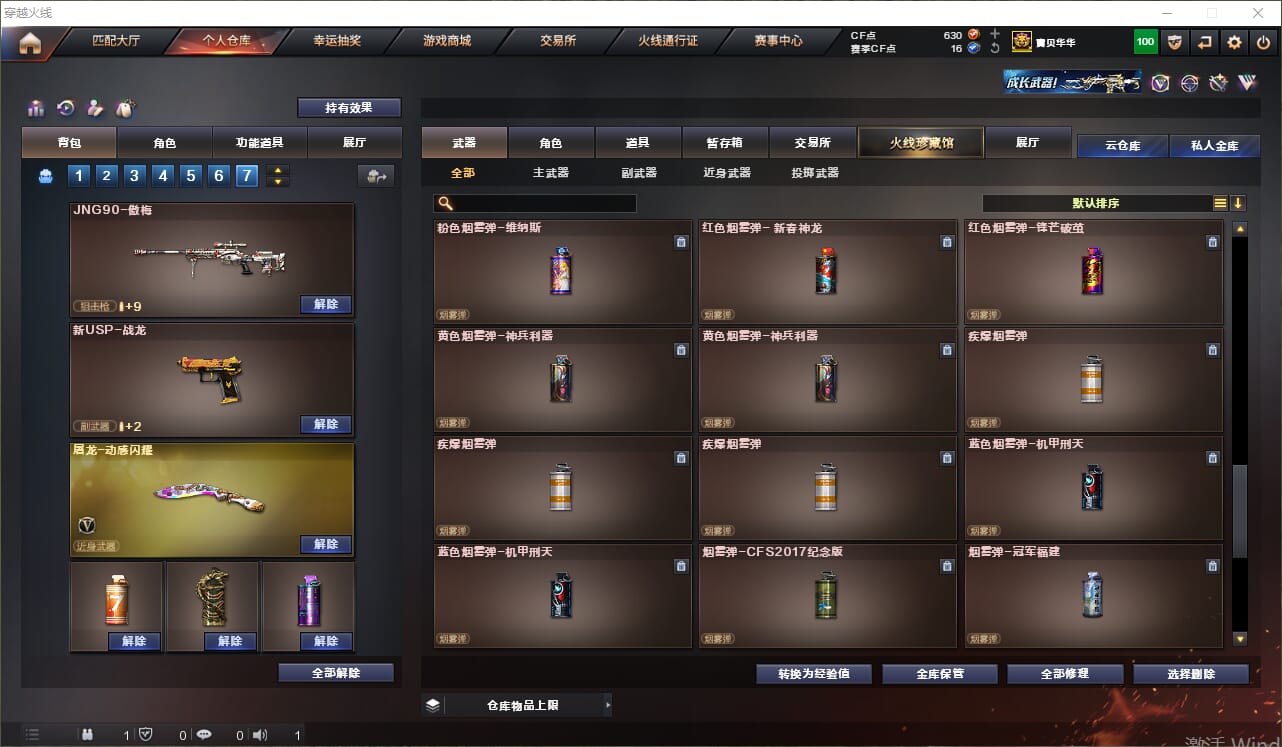The height and width of the screenshot is (747, 1282).
Task: Click the V shield badge icon
Action: (1160, 83)
